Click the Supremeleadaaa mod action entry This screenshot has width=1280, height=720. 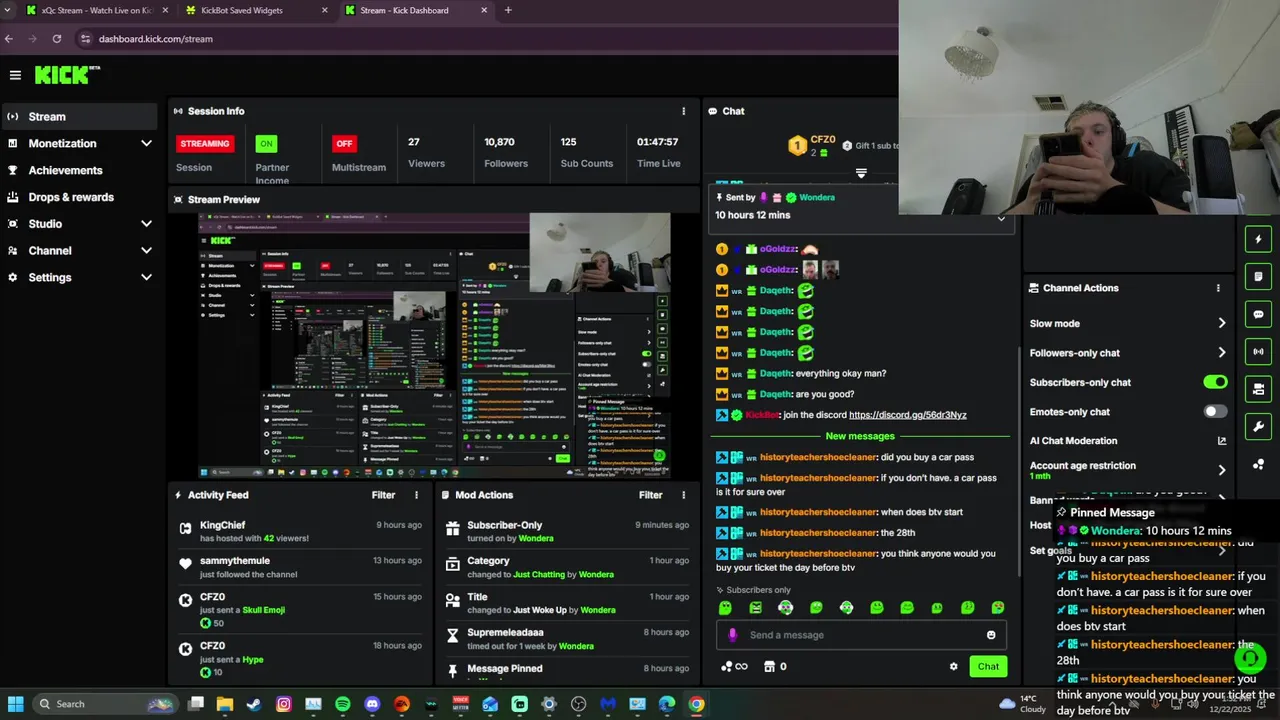tap(567, 638)
